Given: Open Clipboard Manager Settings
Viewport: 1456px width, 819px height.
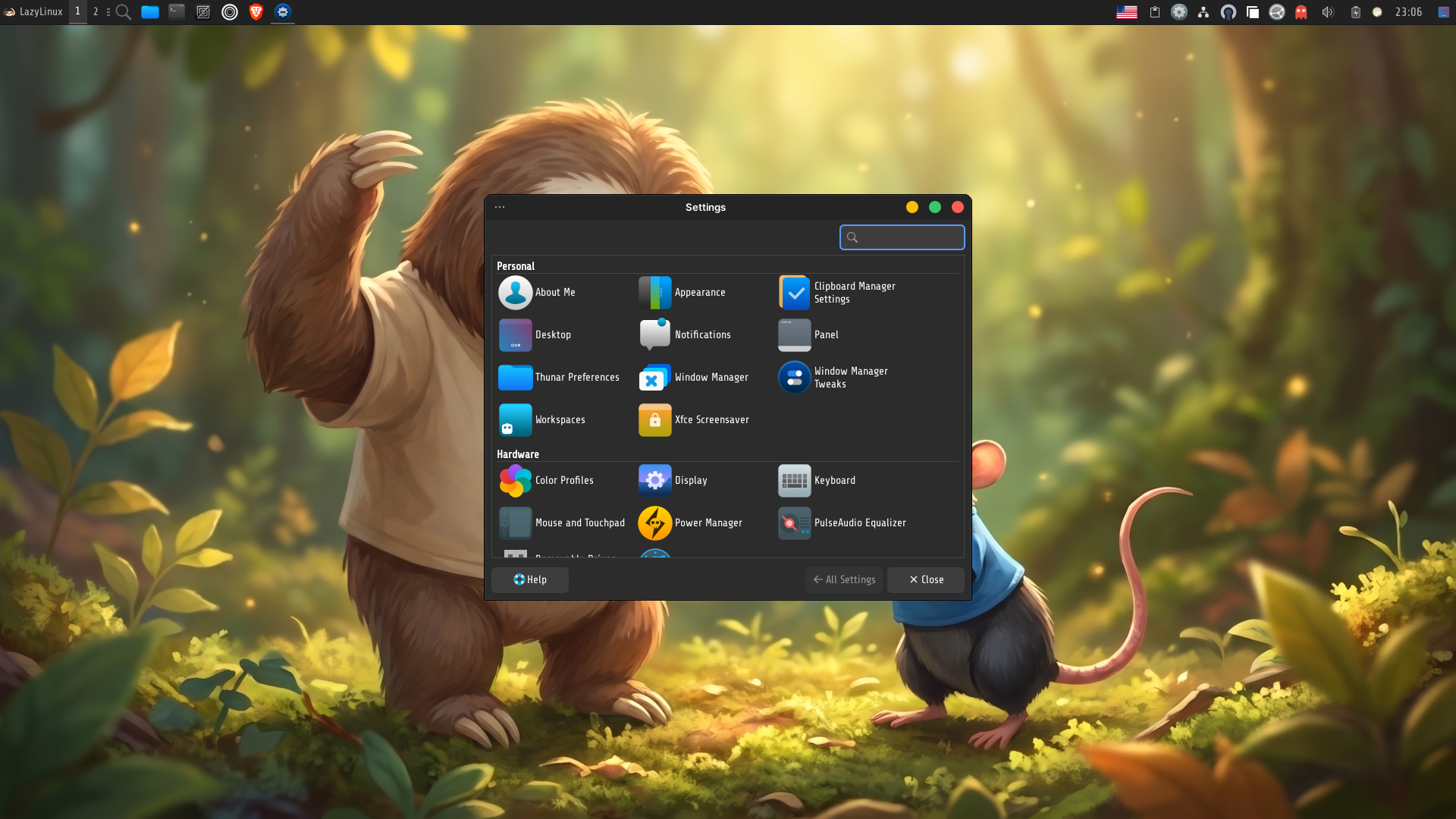Looking at the screenshot, I should [837, 293].
